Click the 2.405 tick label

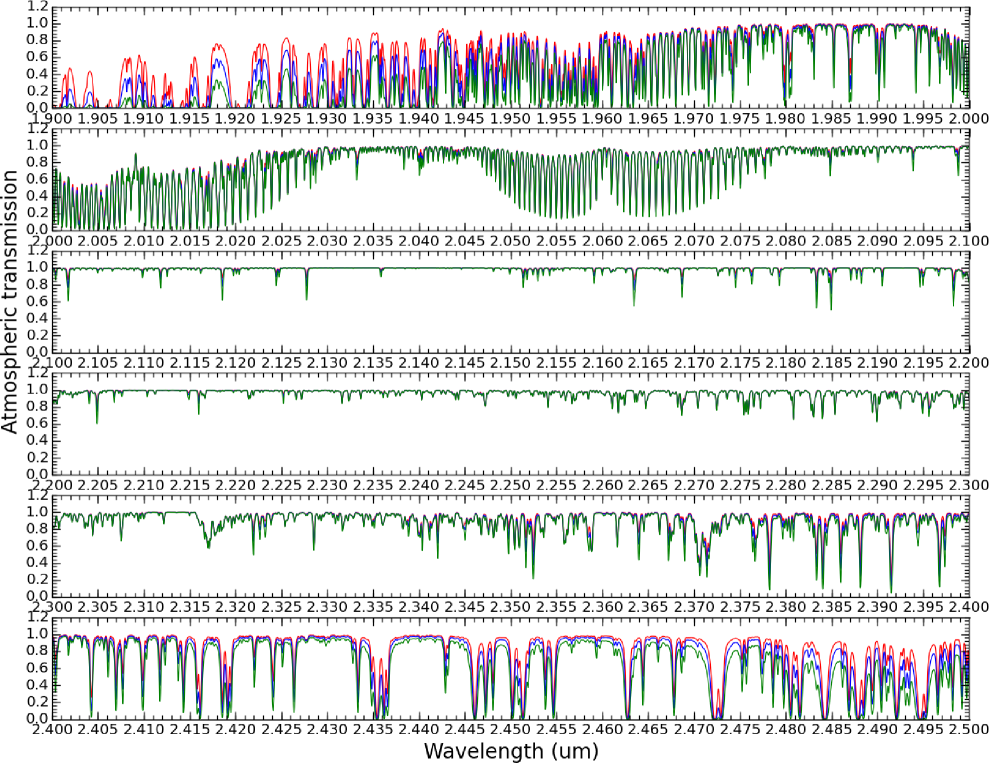pyautogui.click(x=98, y=730)
